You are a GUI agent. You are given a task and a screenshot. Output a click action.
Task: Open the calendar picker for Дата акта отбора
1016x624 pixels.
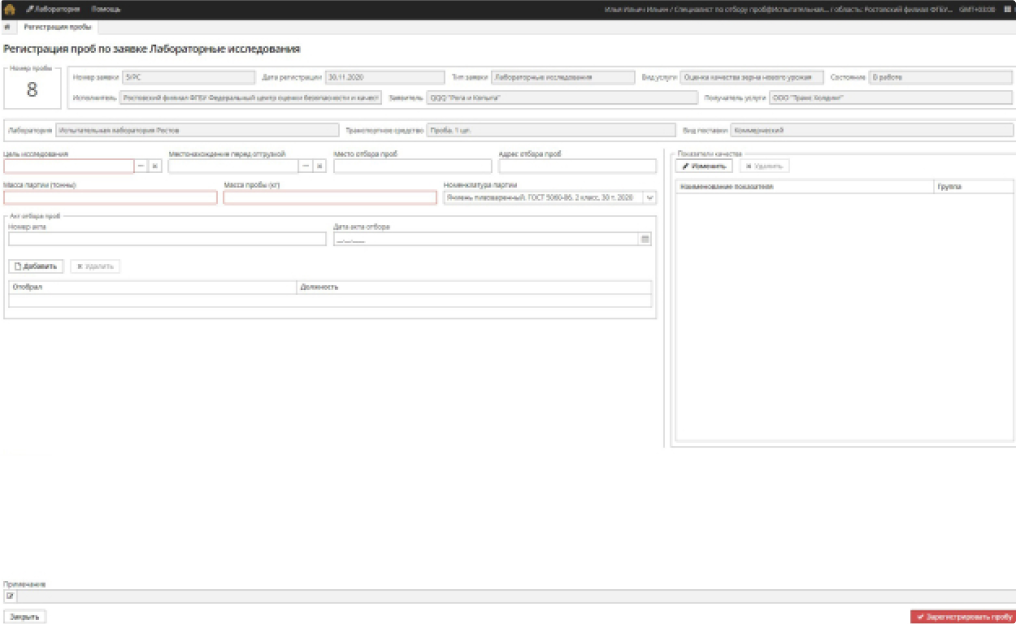point(645,239)
